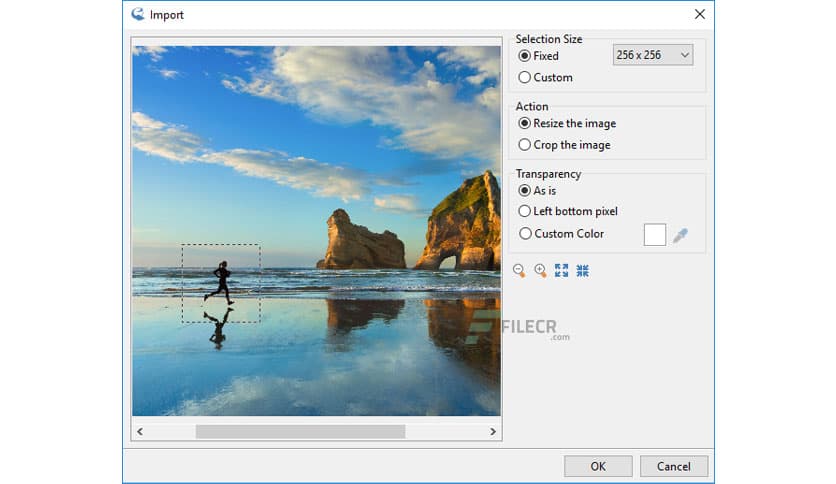The width and height of the screenshot is (836, 484).
Task: Click the horizontal scrollbar thumb
Action: 300,431
